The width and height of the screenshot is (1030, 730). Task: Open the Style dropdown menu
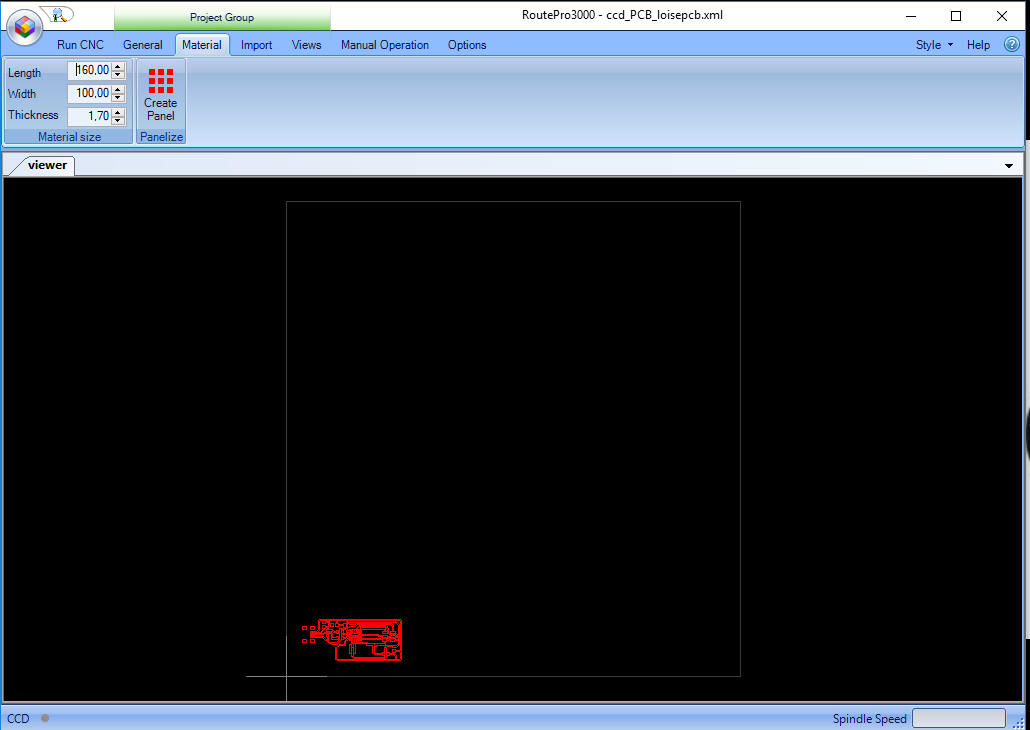click(x=934, y=45)
